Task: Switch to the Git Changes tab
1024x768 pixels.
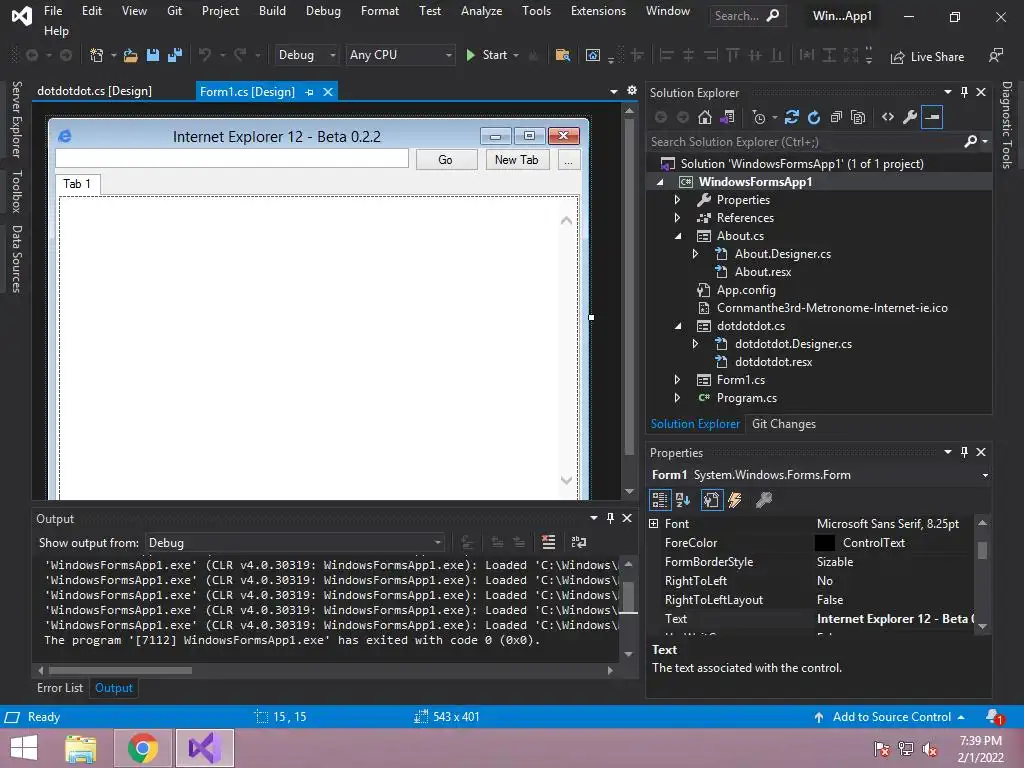Action: (784, 424)
